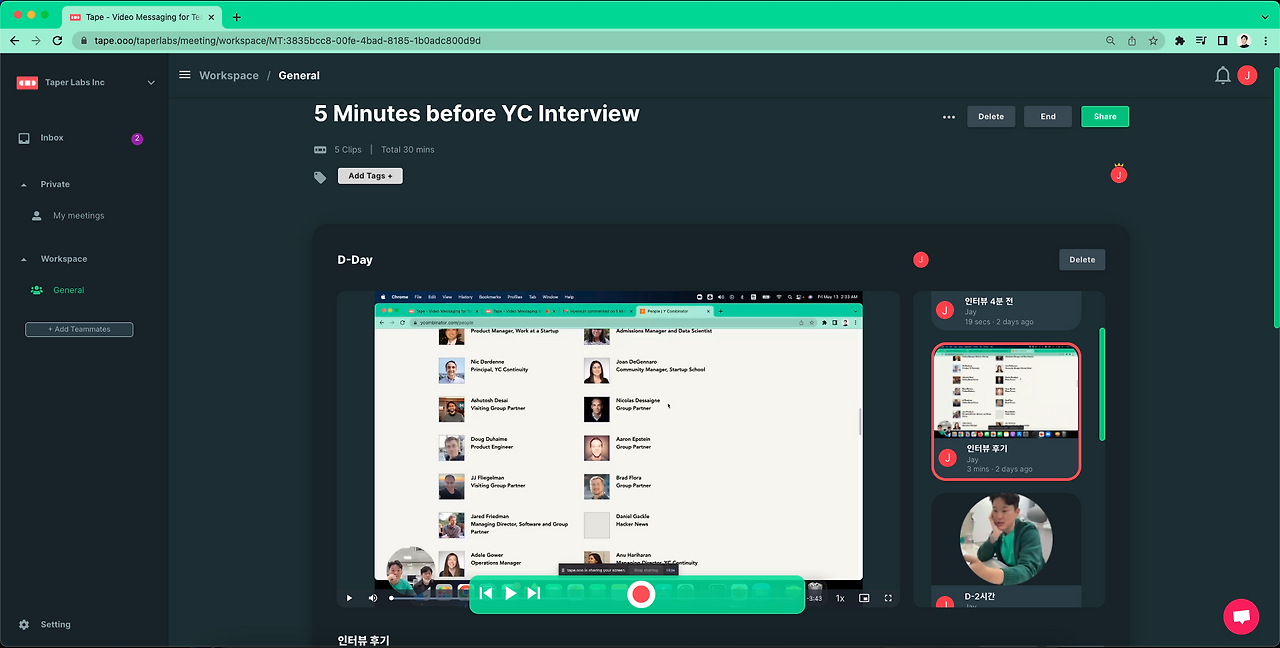Skip to next clip in green bar
The height and width of the screenshot is (648, 1280).
tap(533, 593)
